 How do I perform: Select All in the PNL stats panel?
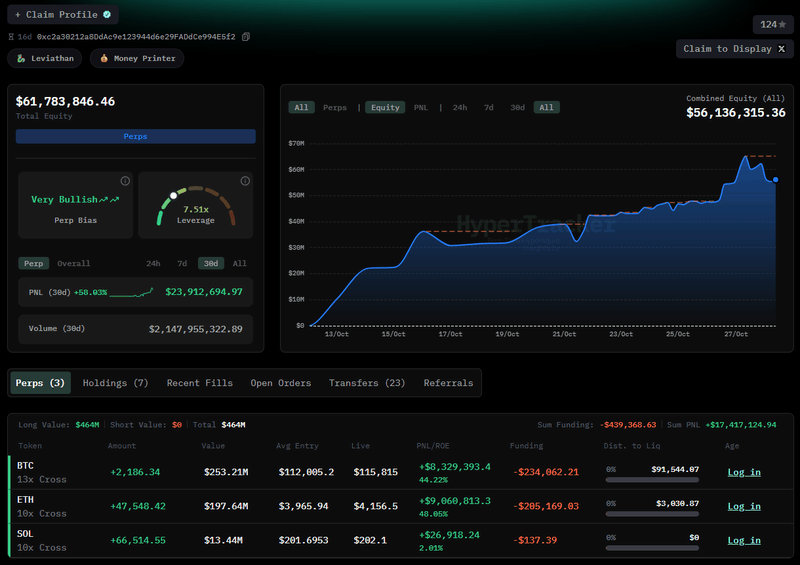(239, 263)
